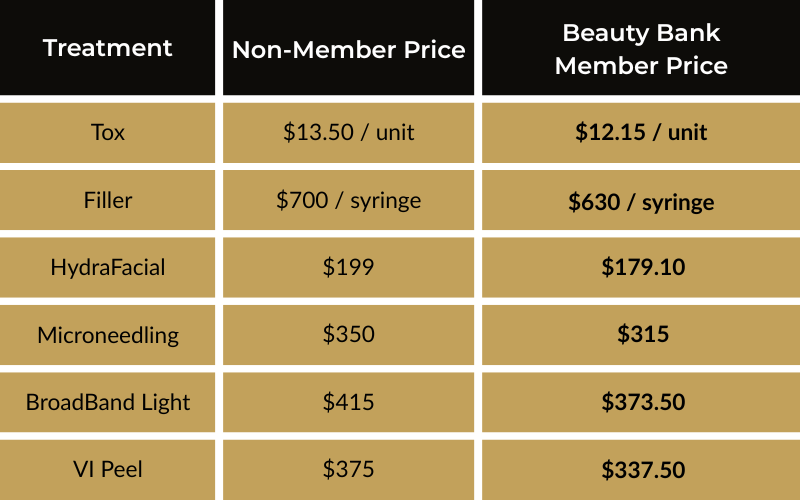800x500 pixels.
Task: Select the HydraFacial treatment cell
Action: click(x=108, y=267)
